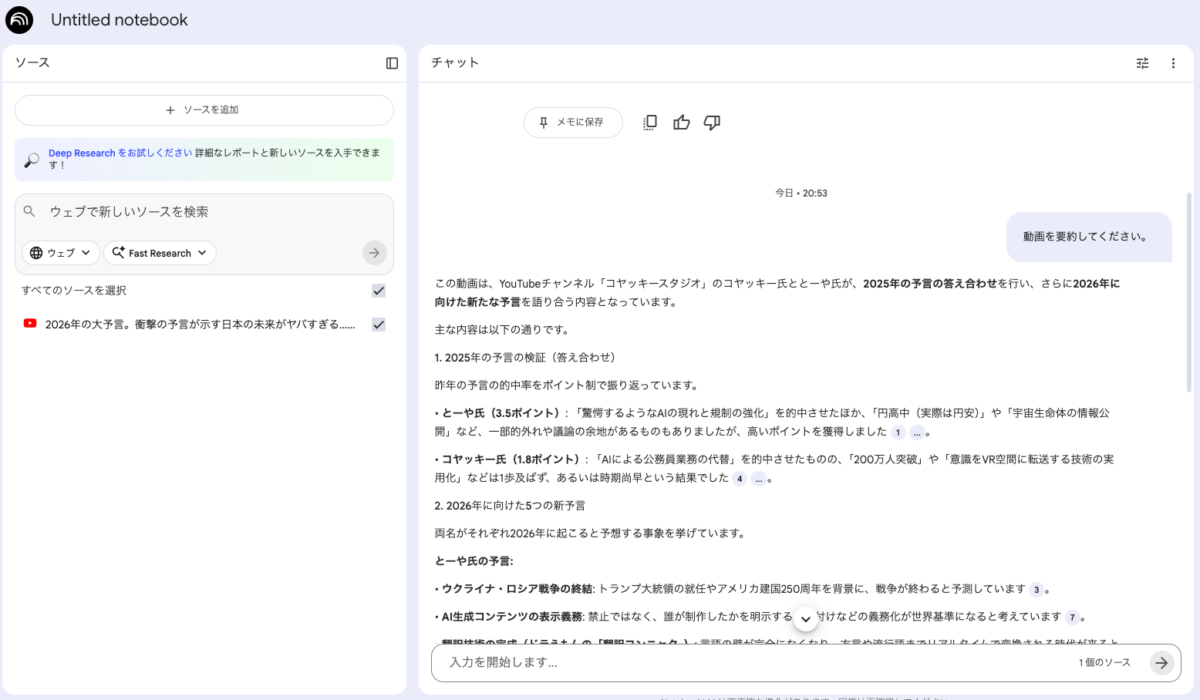Open the Deep Research をお試しください link

point(120,153)
